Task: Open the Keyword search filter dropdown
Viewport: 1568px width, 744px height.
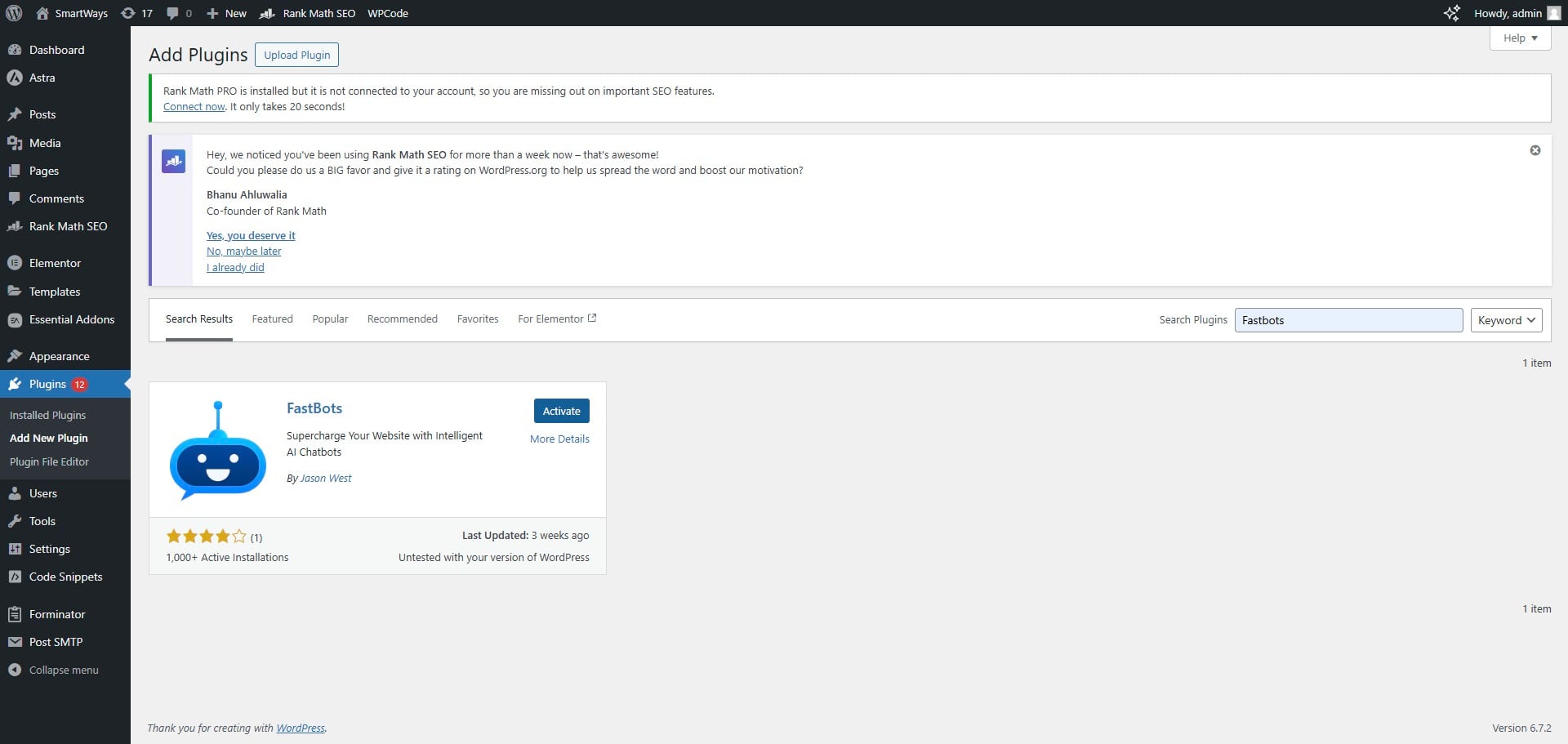Action: coord(1505,319)
